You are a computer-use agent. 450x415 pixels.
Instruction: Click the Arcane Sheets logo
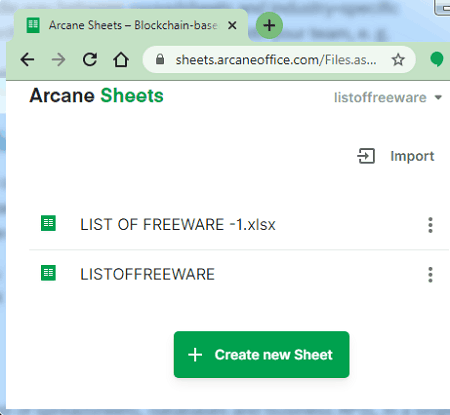[96, 96]
